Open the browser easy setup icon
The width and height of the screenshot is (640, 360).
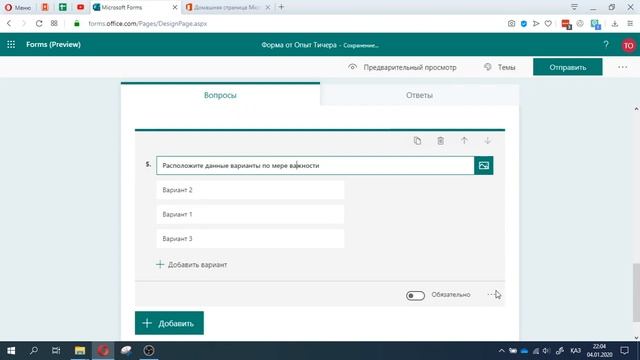[630, 24]
